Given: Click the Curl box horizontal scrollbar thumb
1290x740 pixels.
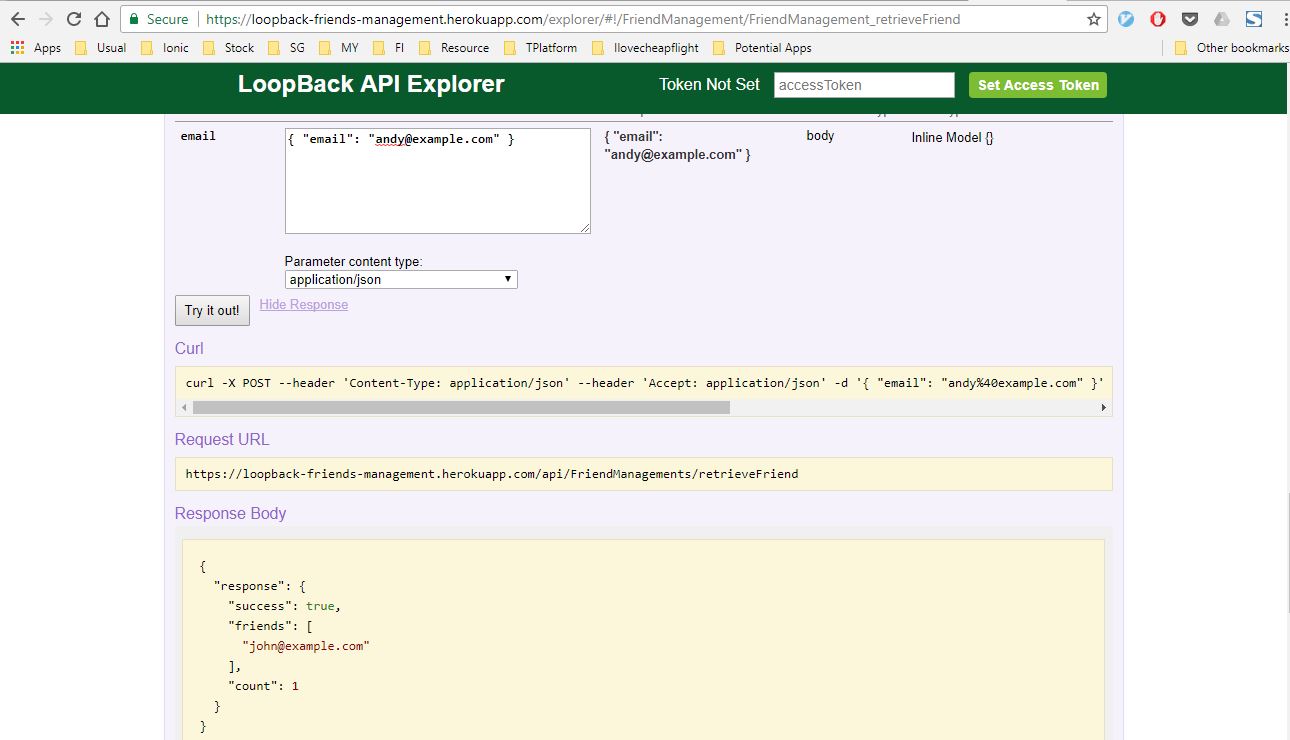Looking at the screenshot, I should pos(461,407).
